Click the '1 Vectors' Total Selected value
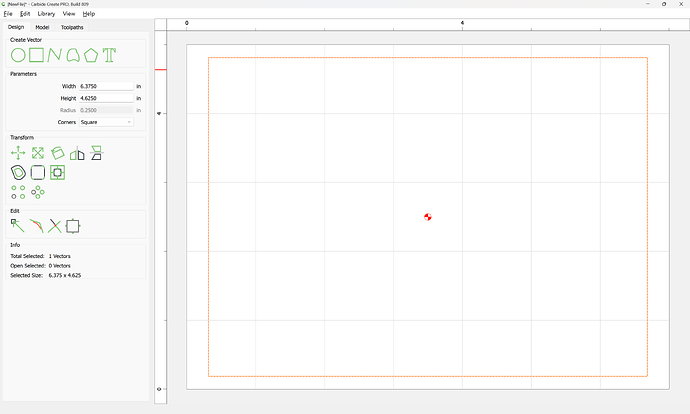The width and height of the screenshot is (690, 414). [59, 256]
